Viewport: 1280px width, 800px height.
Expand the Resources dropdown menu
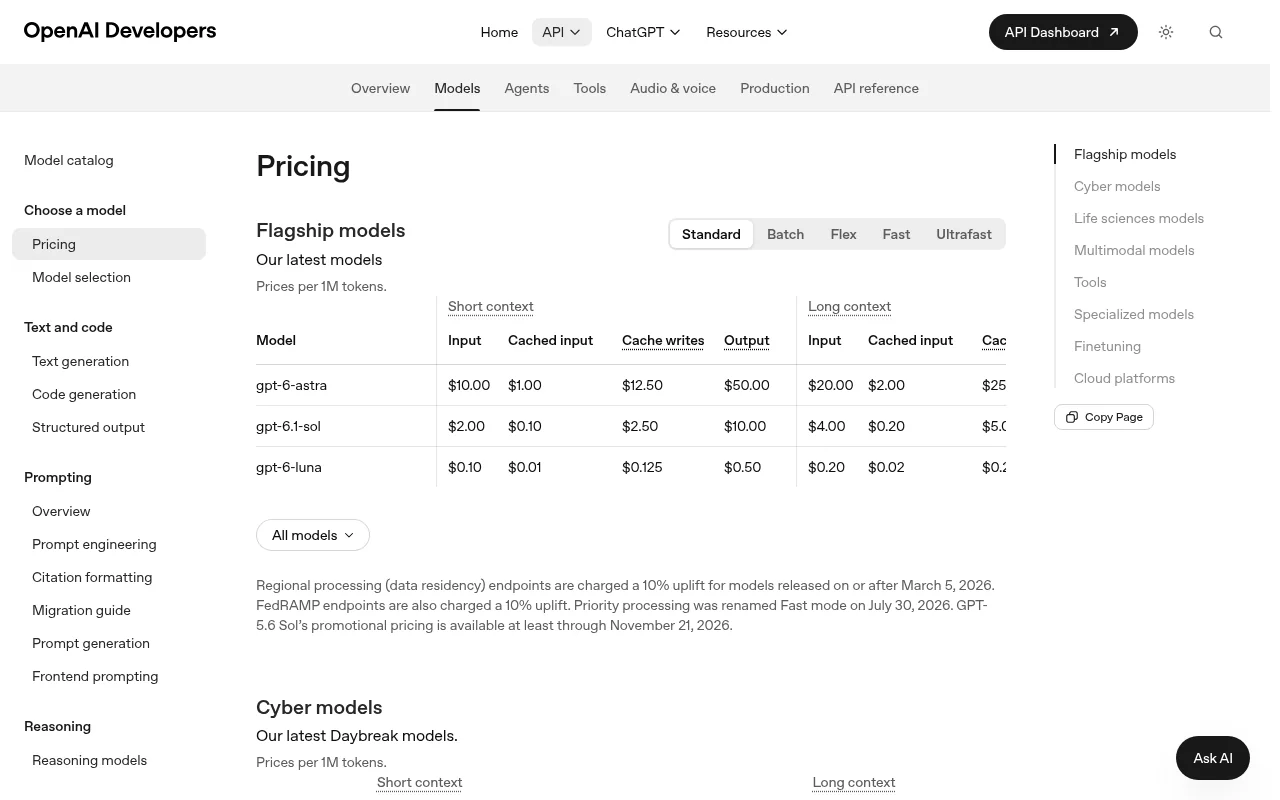pyautogui.click(x=747, y=32)
